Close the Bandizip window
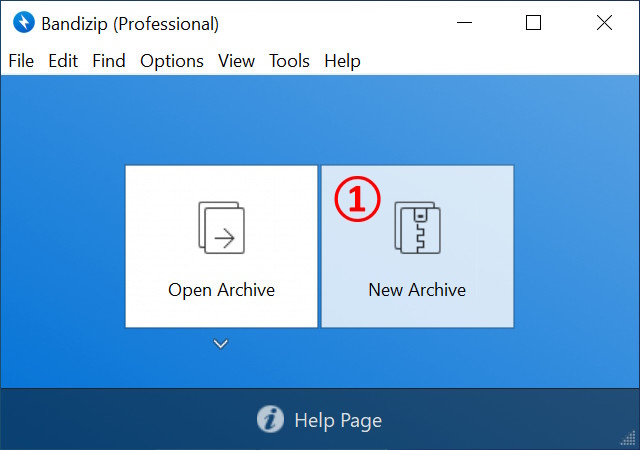Image resolution: width=640 pixels, height=450 pixels. pyautogui.click(x=603, y=23)
